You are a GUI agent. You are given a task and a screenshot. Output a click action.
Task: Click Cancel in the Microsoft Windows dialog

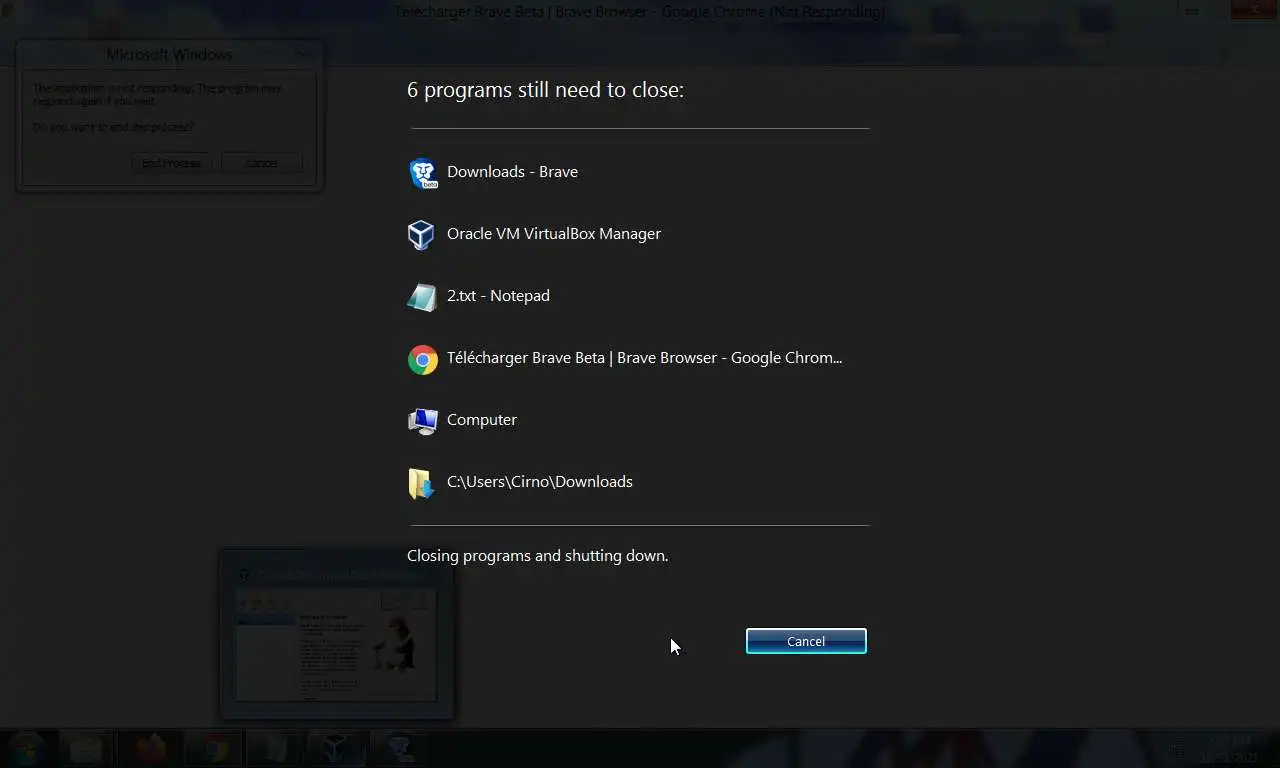(x=261, y=163)
